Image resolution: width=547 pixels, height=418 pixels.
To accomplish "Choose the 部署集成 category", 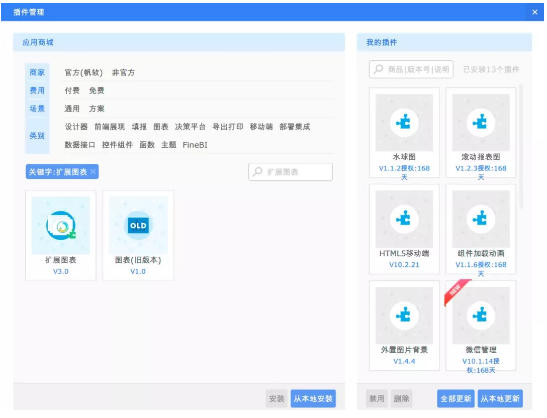I will 294,127.
